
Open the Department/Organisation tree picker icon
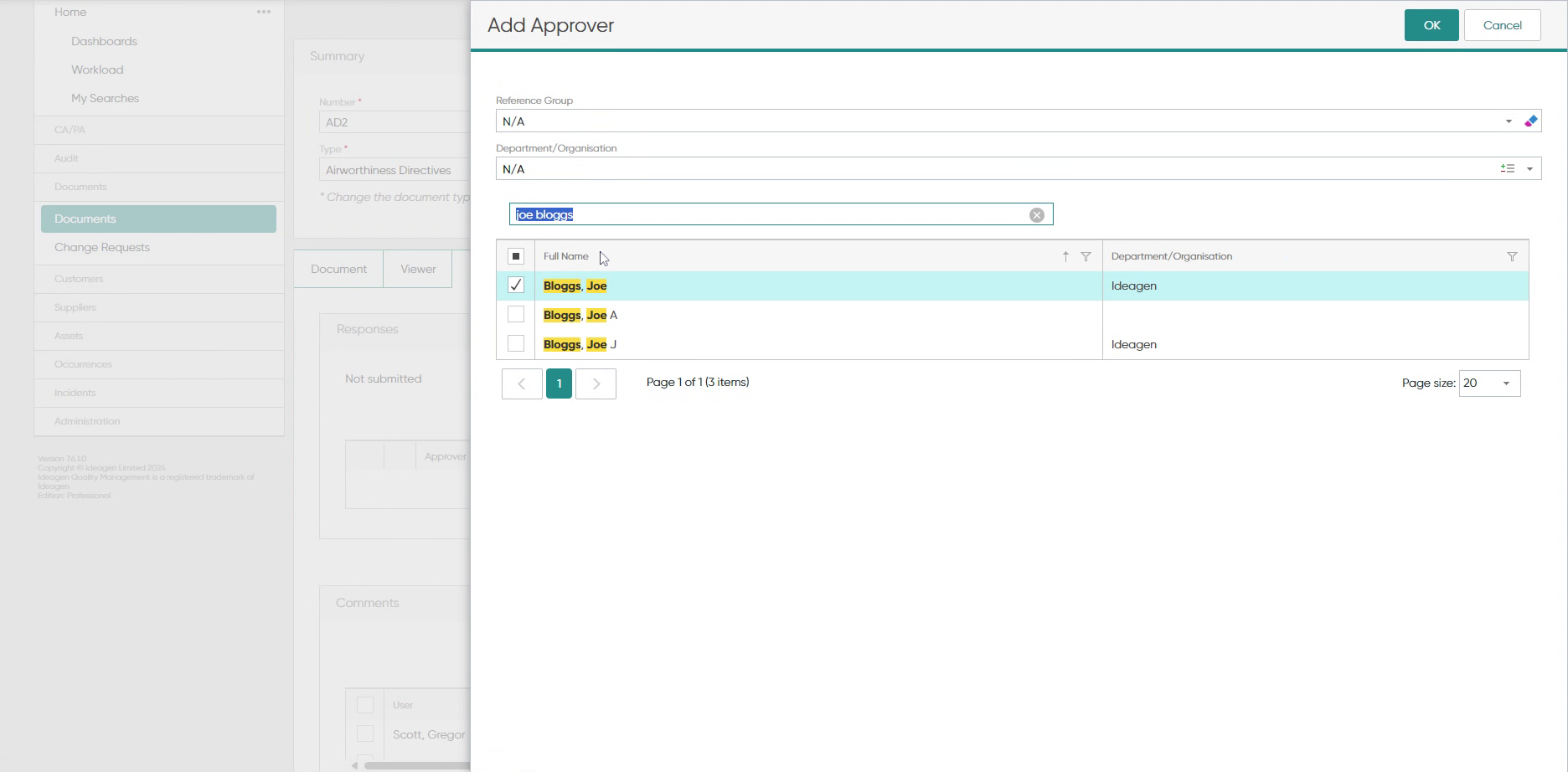(1508, 169)
